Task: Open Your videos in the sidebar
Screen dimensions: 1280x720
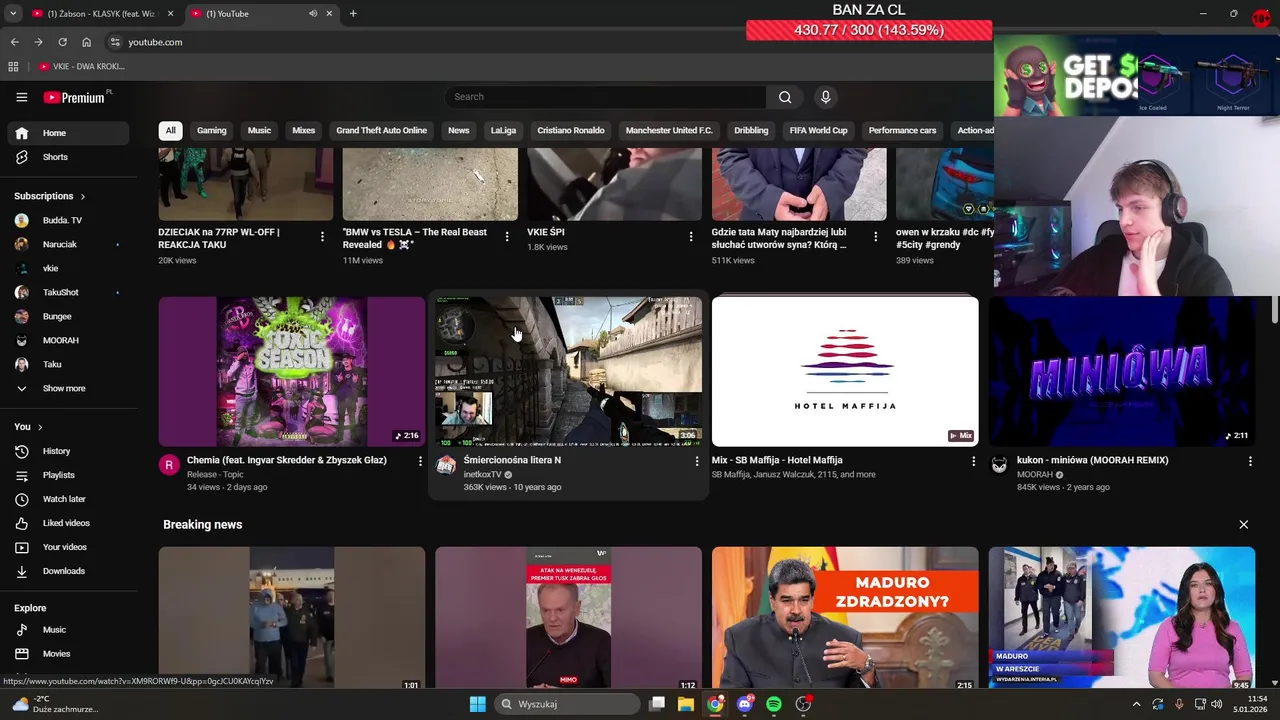Action: pyautogui.click(x=69, y=547)
